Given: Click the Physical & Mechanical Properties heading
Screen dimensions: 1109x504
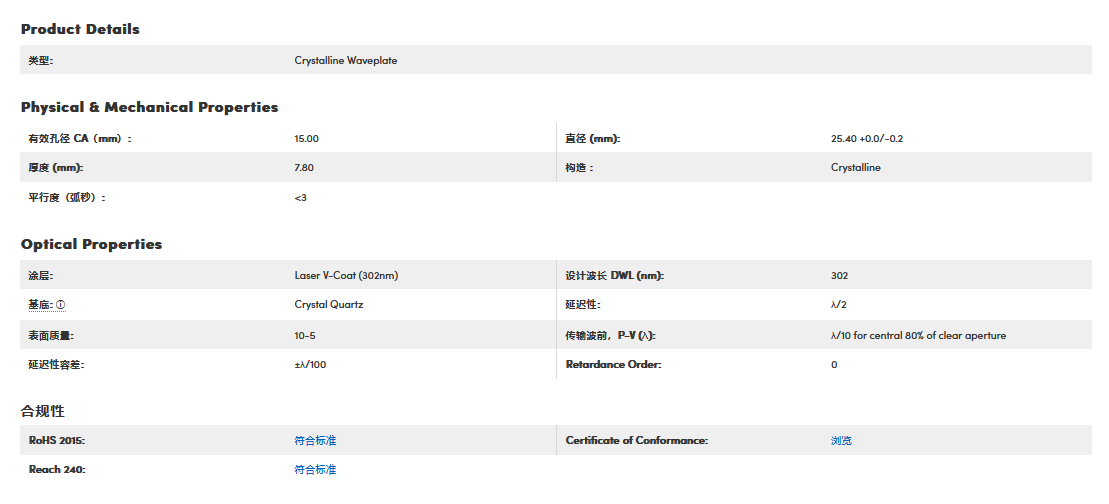Looking at the screenshot, I should [149, 107].
